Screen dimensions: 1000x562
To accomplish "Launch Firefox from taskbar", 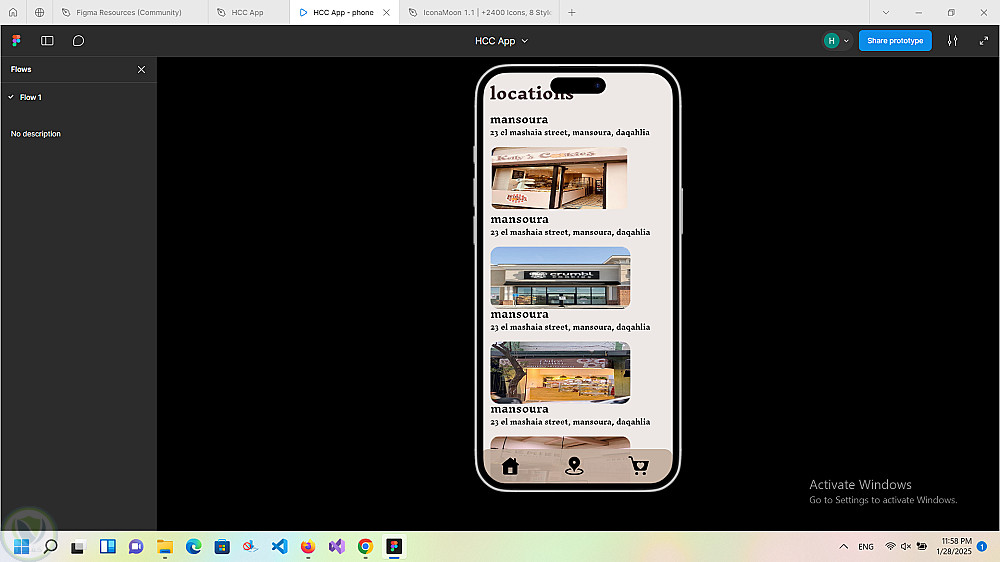I will tap(308, 547).
